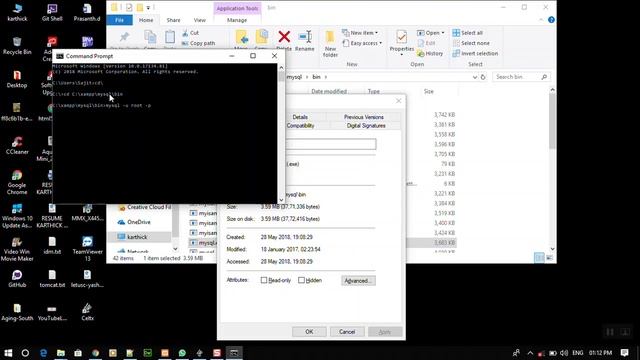Click the Copy icon in Explorer ribbon
Viewport: 640px width, 360px height.
pos(150,38)
